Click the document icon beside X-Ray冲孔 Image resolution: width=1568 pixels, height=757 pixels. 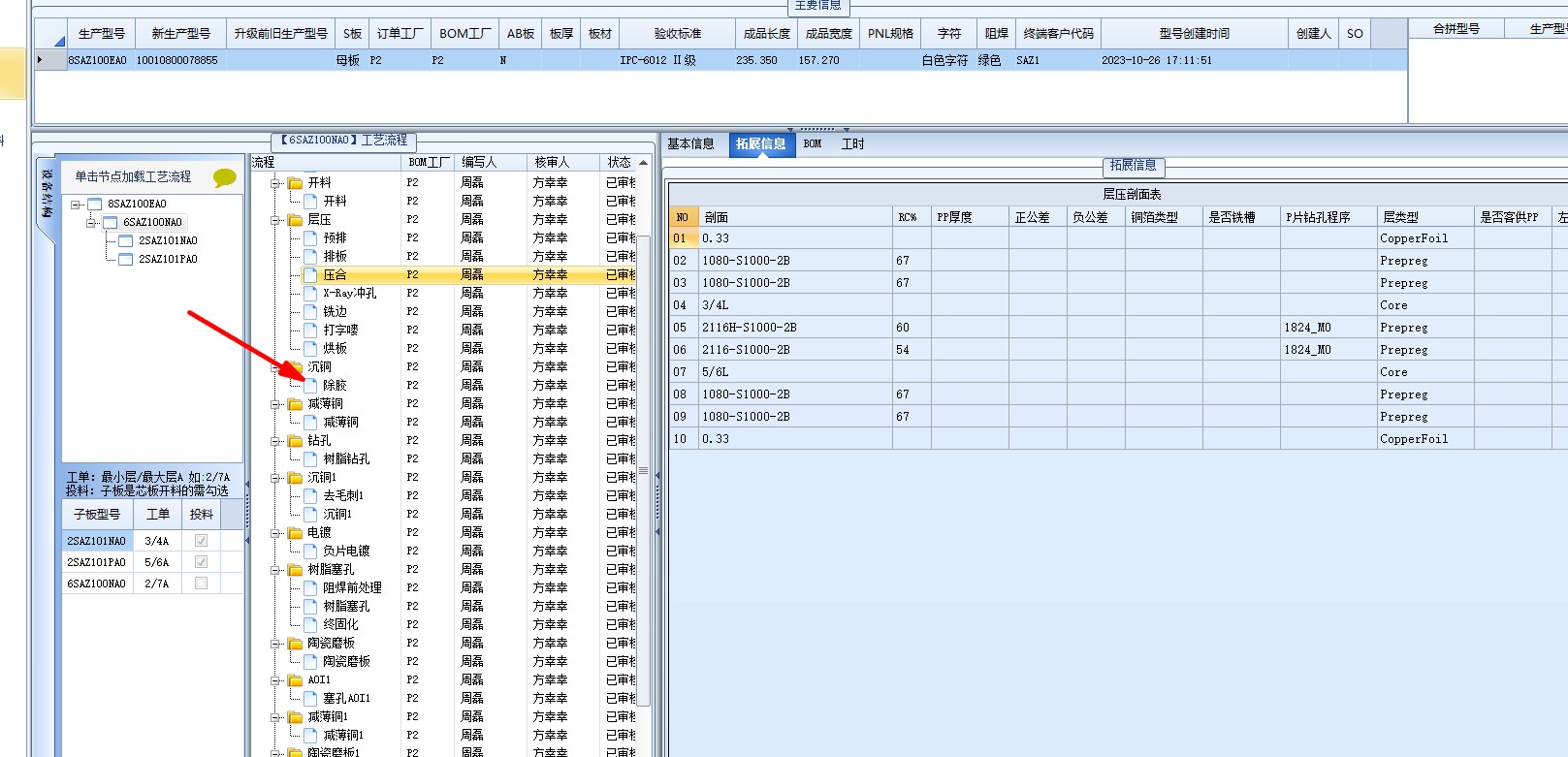pyautogui.click(x=311, y=294)
